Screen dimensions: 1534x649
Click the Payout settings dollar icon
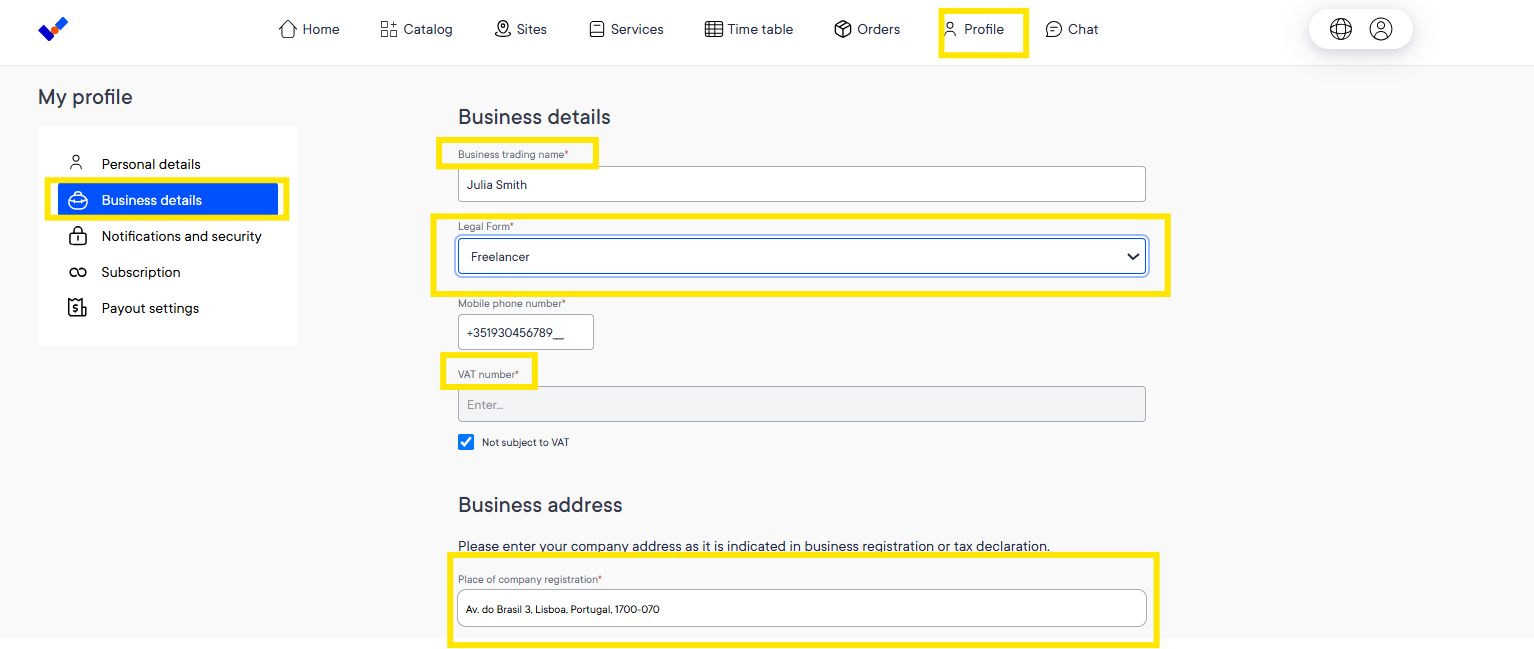pos(77,308)
